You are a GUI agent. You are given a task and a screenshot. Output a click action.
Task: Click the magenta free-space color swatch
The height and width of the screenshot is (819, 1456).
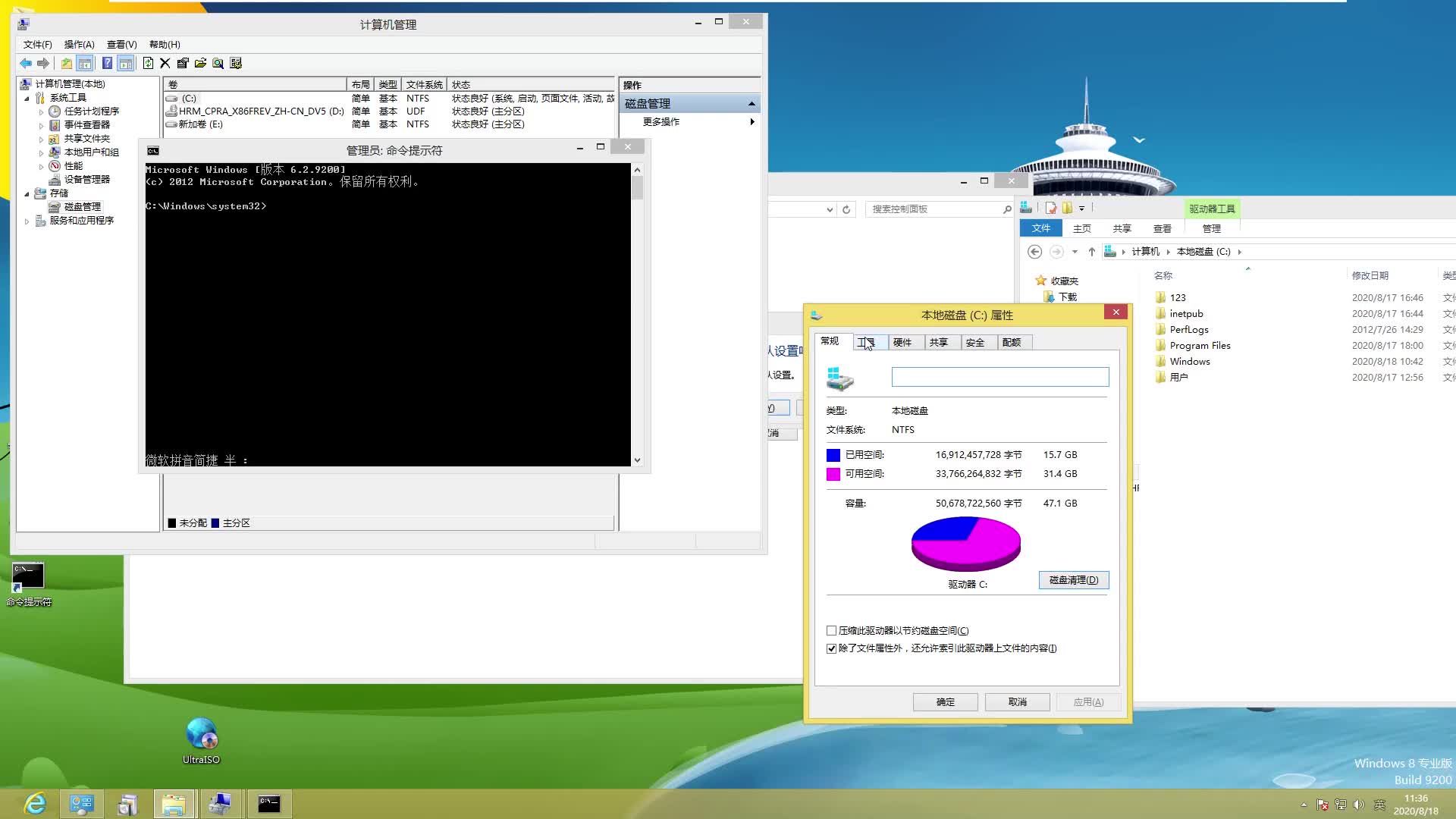[834, 473]
